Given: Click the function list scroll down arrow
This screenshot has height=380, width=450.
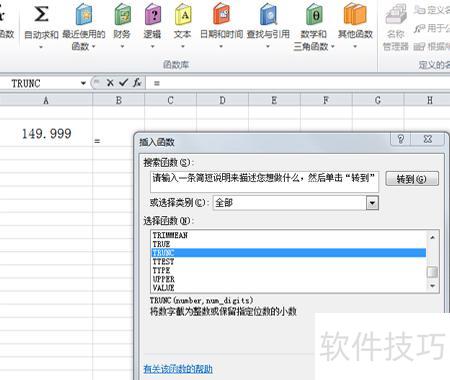Looking at the screenshot, I should pos(432,286).
